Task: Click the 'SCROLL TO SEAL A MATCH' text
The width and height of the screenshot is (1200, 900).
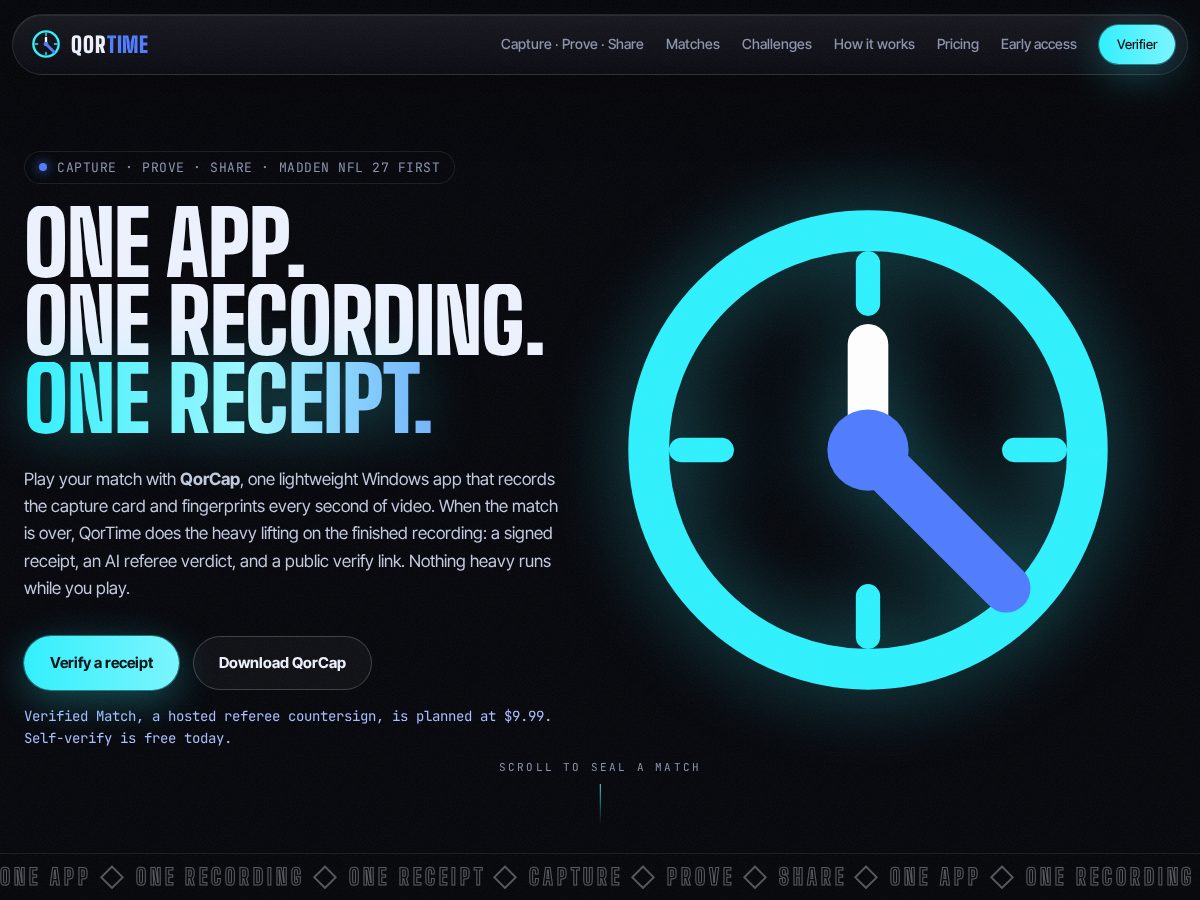Action: pos(600,767)
